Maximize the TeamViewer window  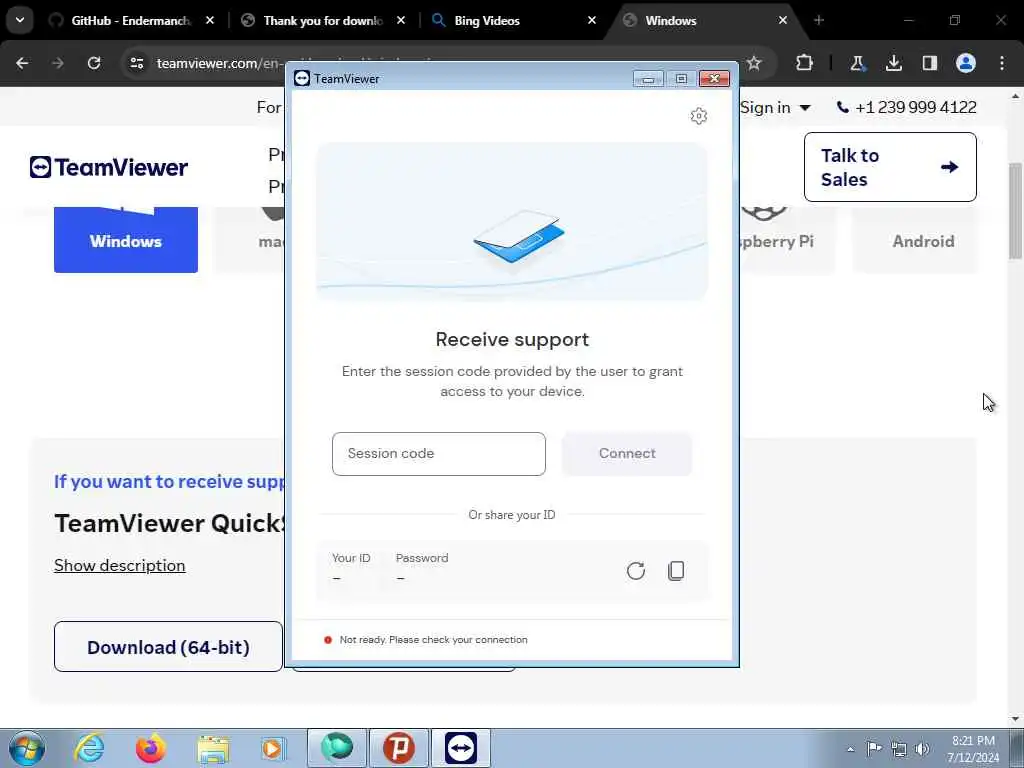(681, 79)
